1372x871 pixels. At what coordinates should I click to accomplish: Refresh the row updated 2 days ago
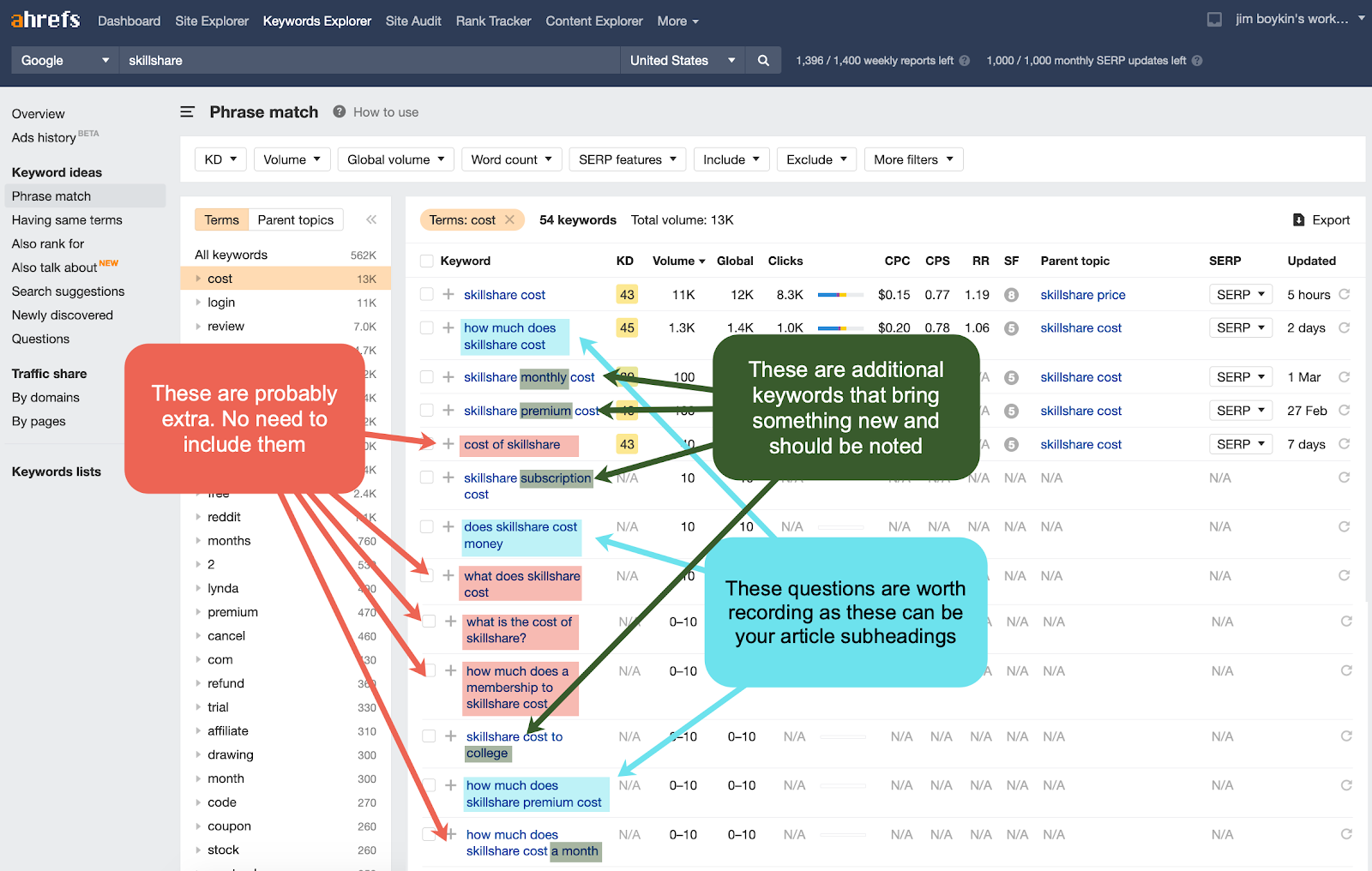(x=1345, y=327)
